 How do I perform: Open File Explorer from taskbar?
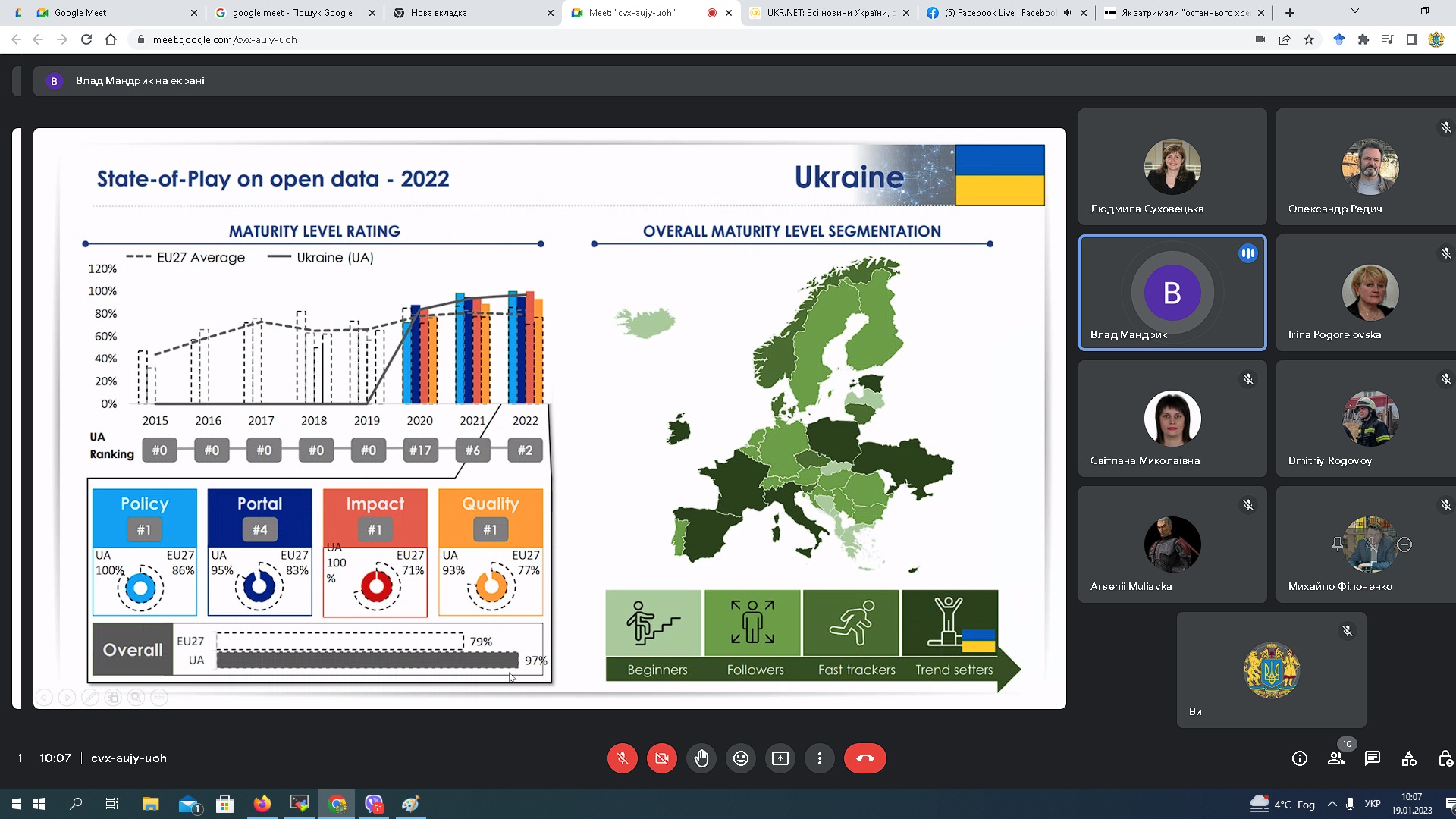click(150, 804)
